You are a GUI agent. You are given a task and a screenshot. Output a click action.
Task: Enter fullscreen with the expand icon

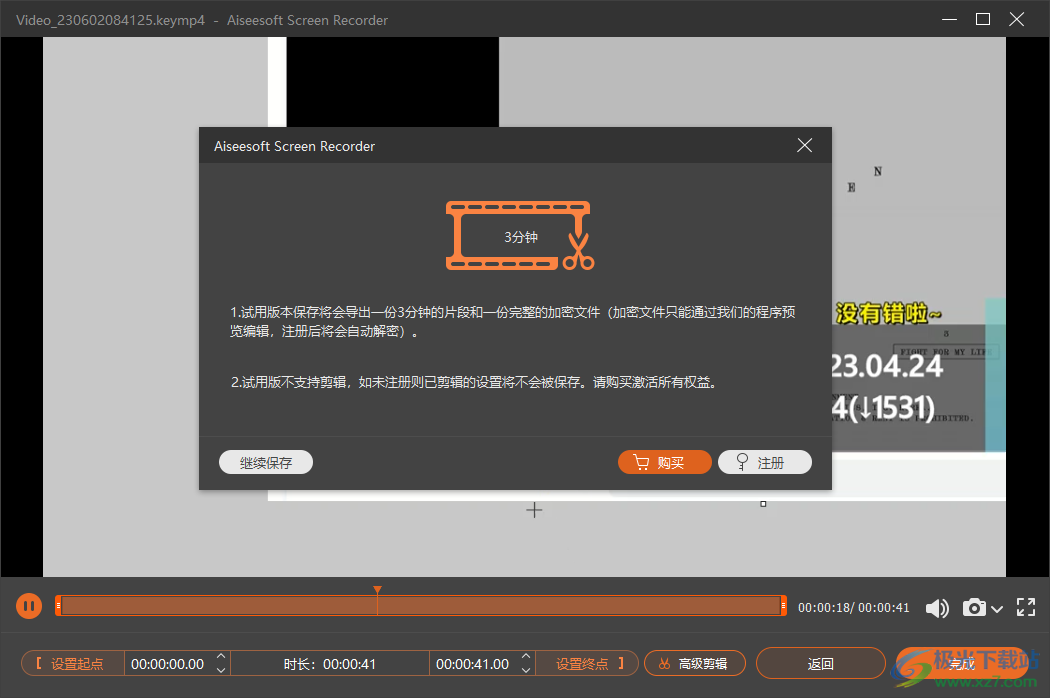(1026, 608)
